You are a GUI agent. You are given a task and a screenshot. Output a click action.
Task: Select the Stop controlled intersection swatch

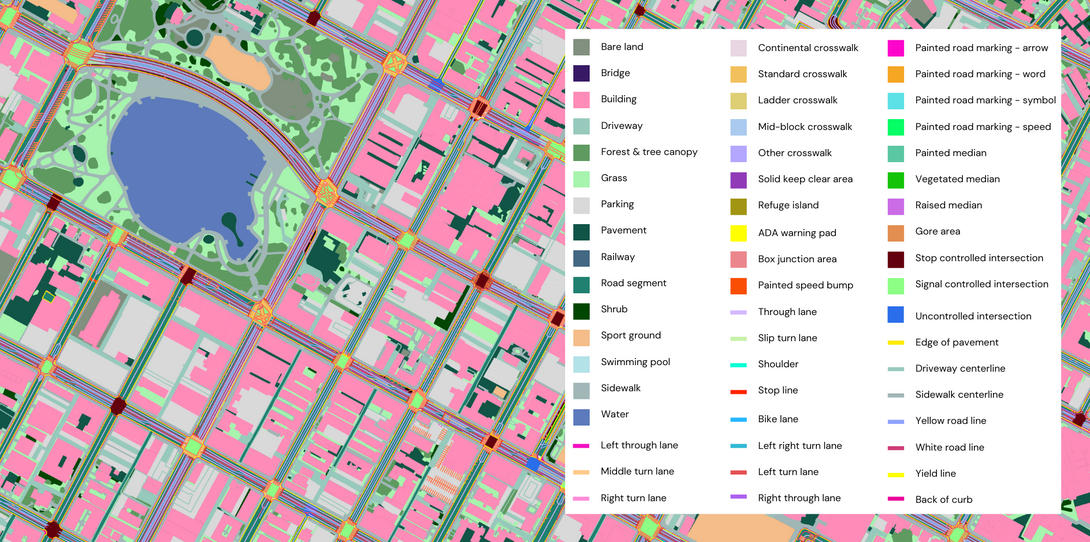tap(896, 259)
